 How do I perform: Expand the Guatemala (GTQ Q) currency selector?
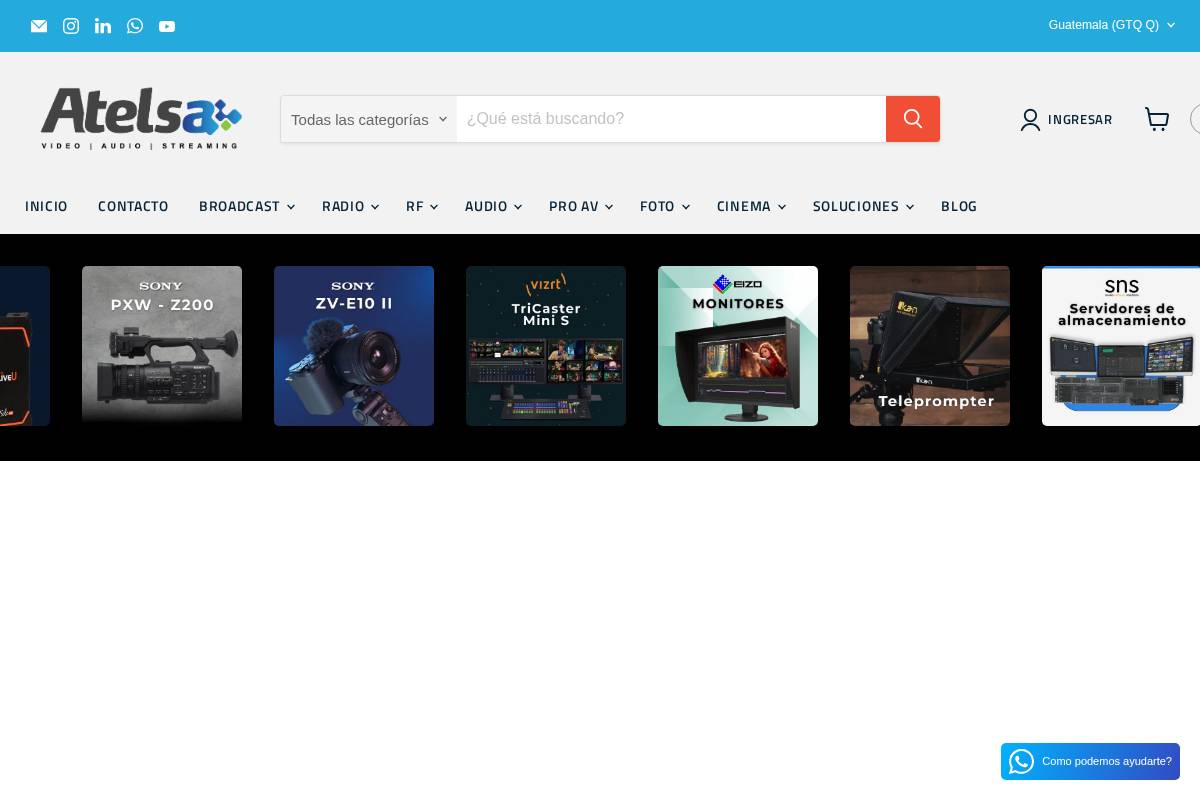[1110, 25]
